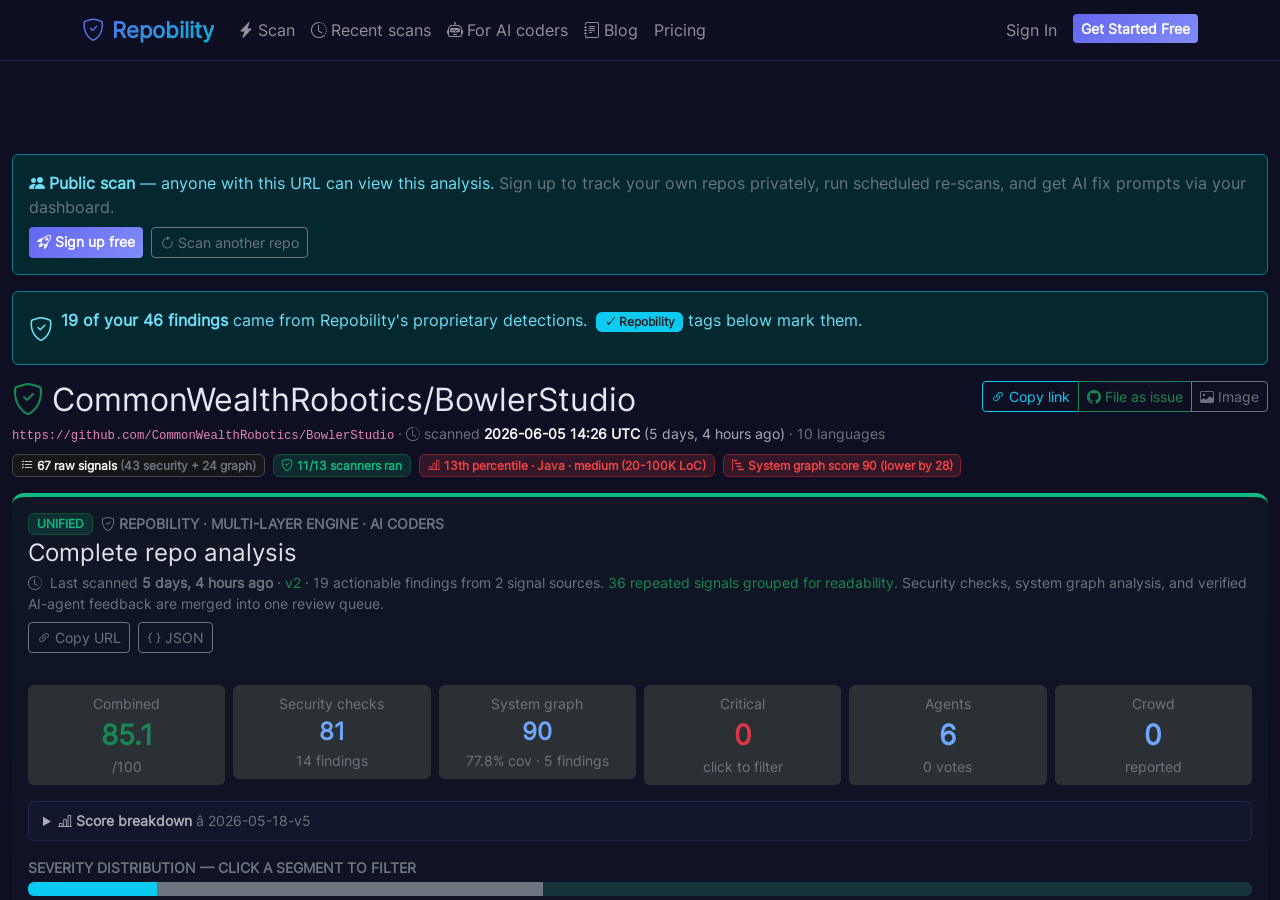Click the Complete repo analysis heading

162,553
